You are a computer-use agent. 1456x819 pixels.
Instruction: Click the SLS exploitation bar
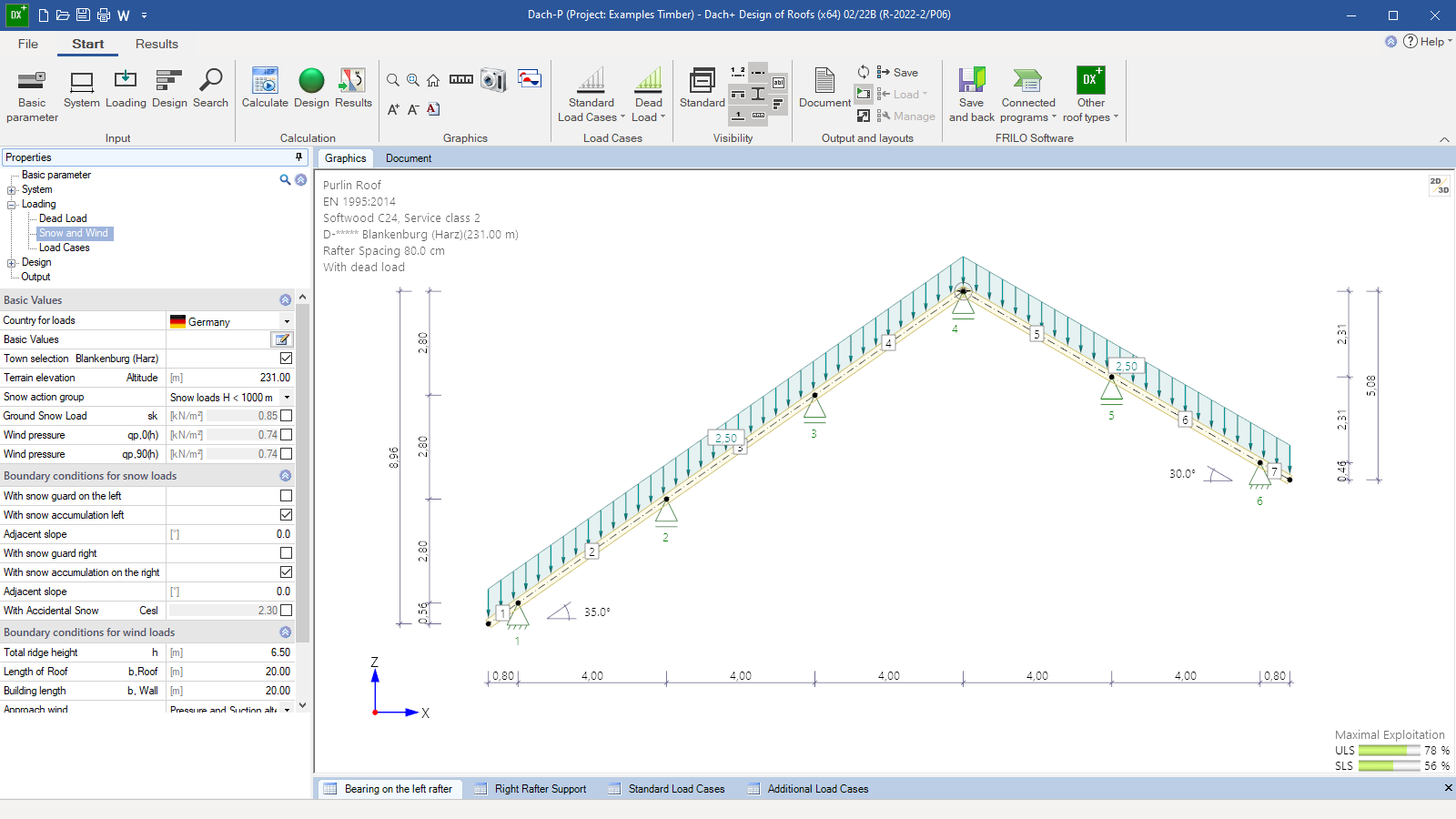coord(1389,766)
